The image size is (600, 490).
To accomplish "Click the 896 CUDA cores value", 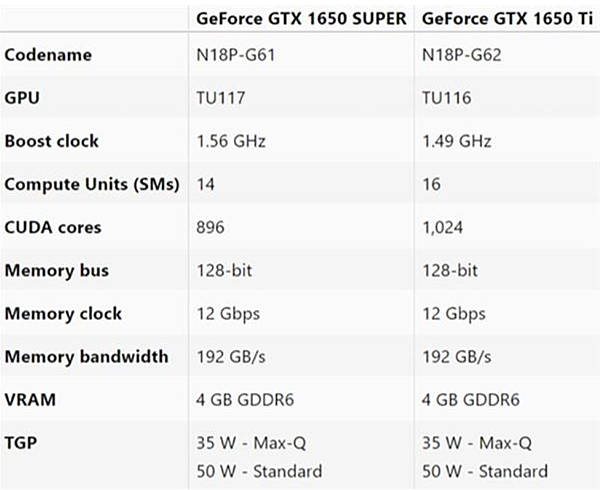I will (210, 227).
